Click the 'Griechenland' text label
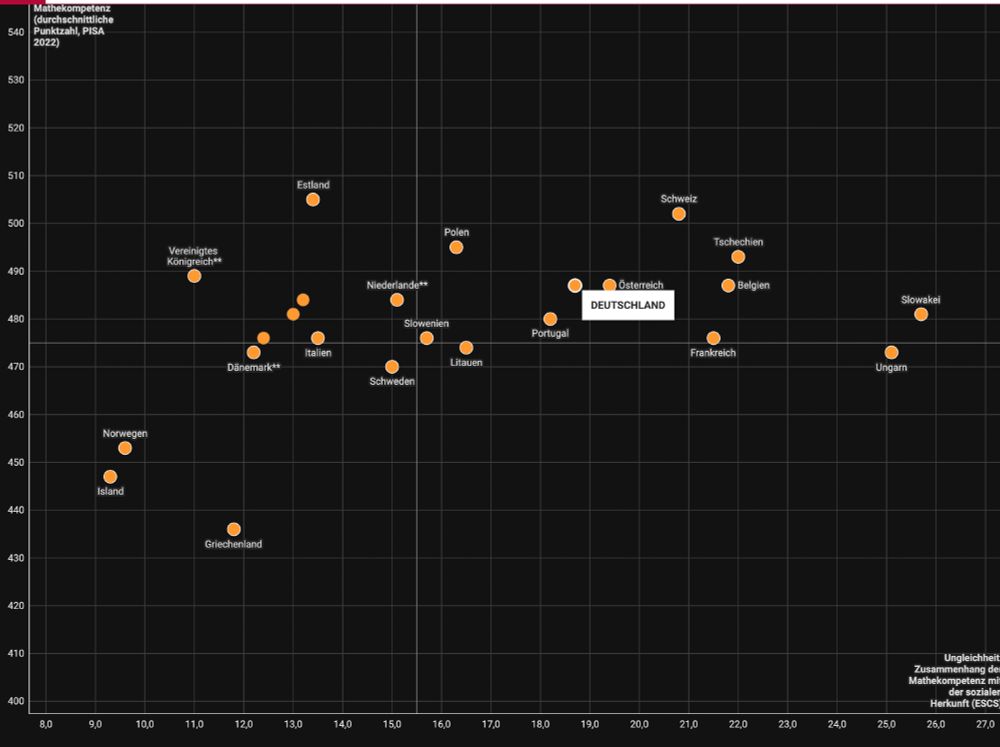The image size is (1000, 747). coord(233,544)
